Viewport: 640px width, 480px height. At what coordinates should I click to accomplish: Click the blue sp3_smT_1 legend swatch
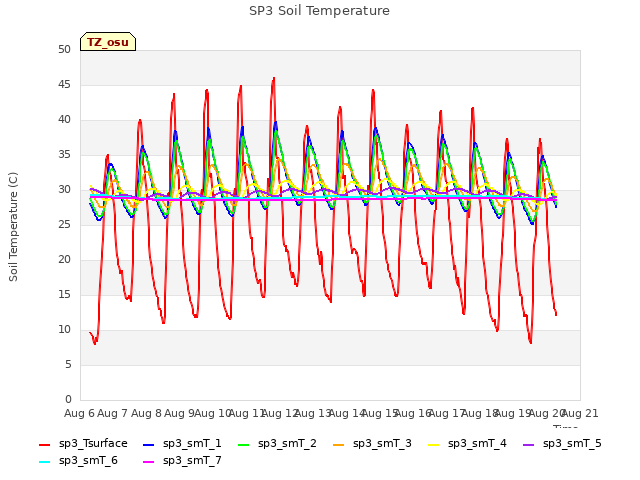point(149,444)
